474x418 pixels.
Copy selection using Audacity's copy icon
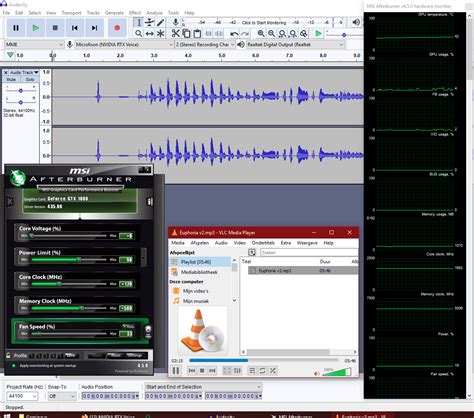tap(186, 33)
